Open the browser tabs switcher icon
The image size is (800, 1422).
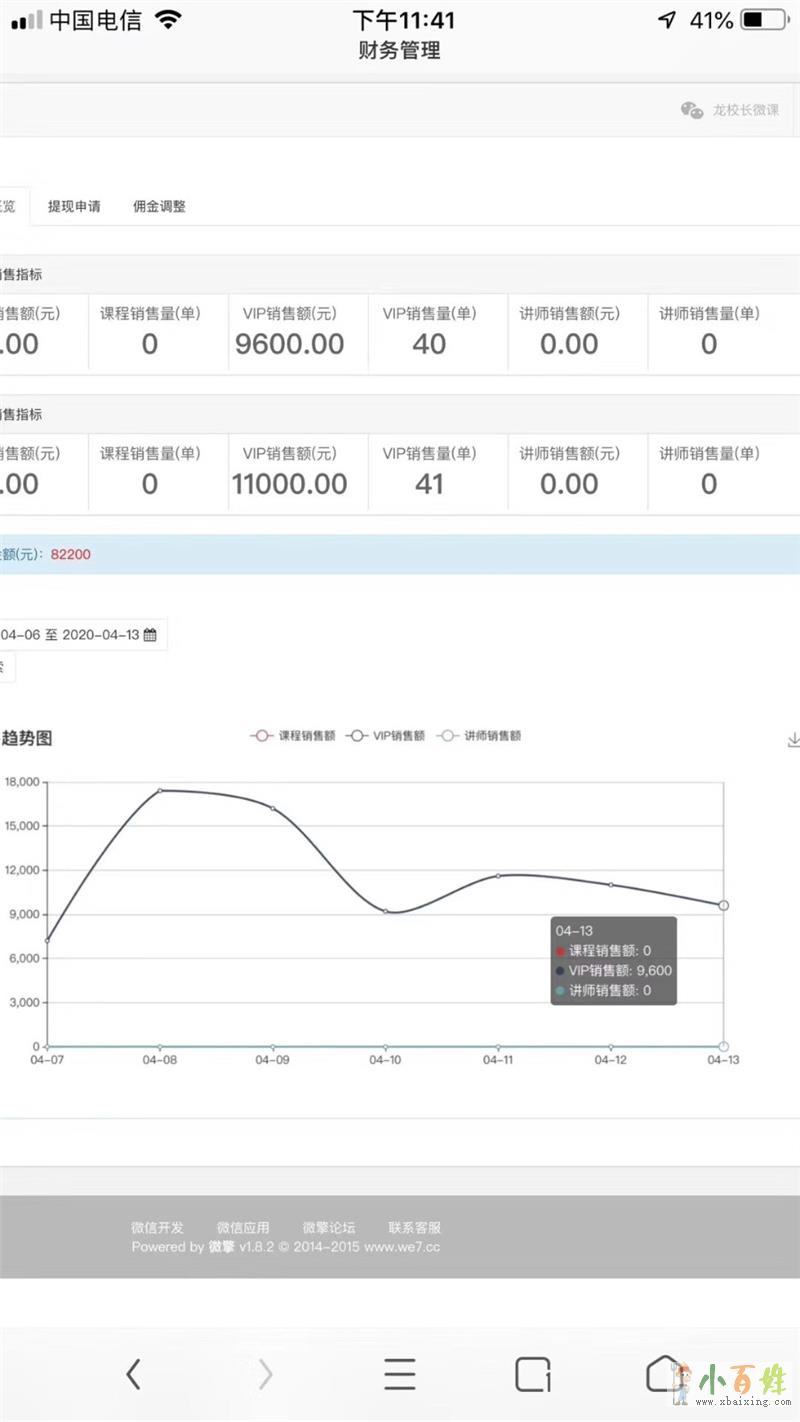coord(532,1375)
